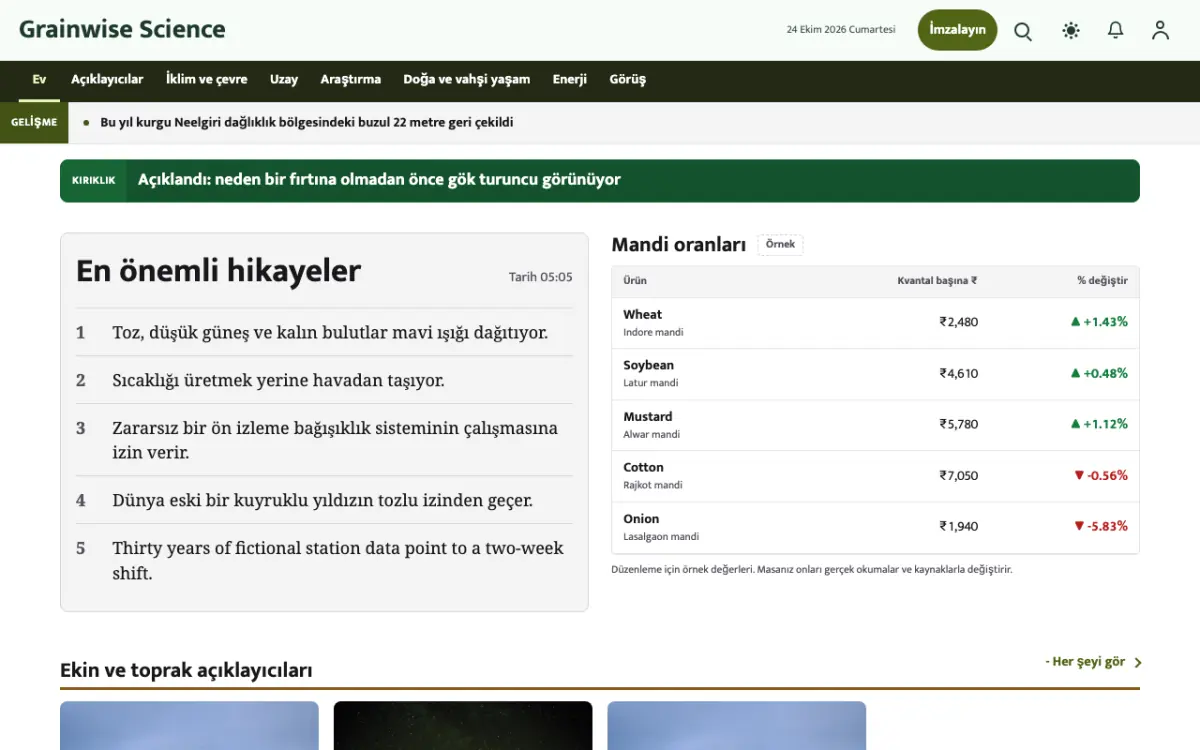Click the İmzalayın button
The width and height of the screenshot is (1200, 750).
pos(957,30)
